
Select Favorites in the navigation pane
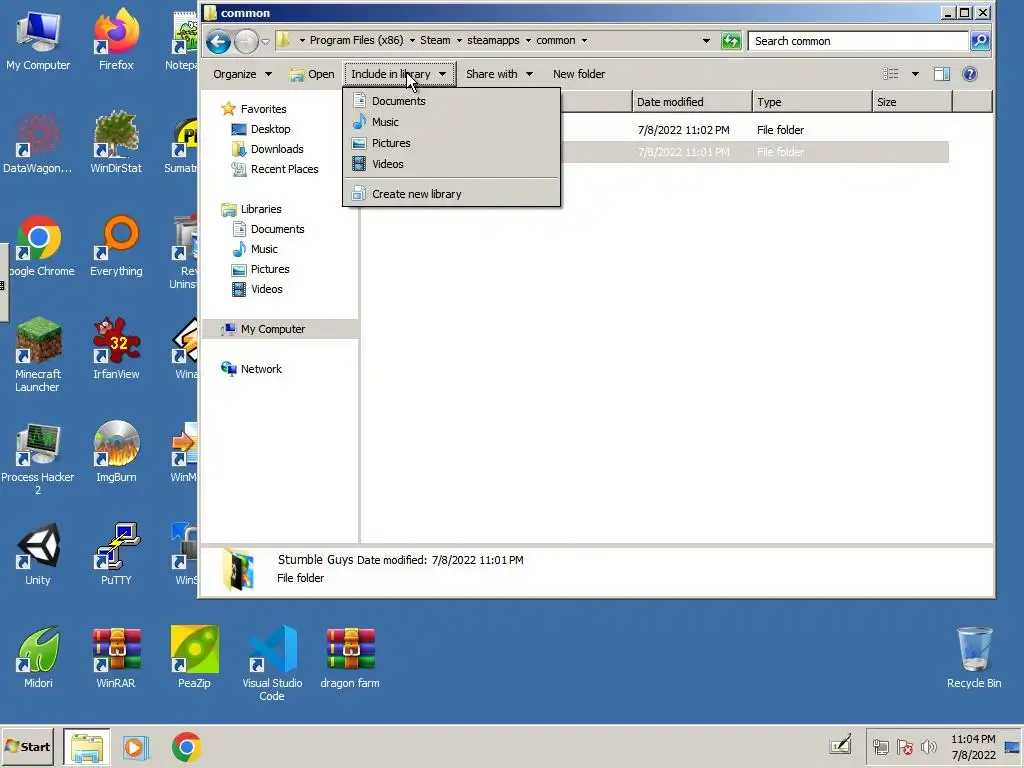263,108
